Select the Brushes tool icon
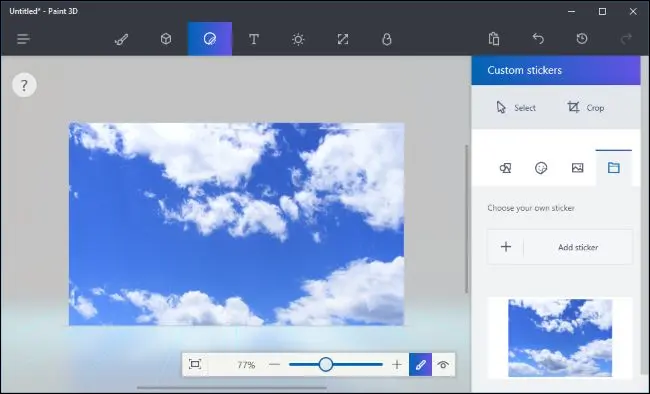The image size is (650, 394). point(121,39)
